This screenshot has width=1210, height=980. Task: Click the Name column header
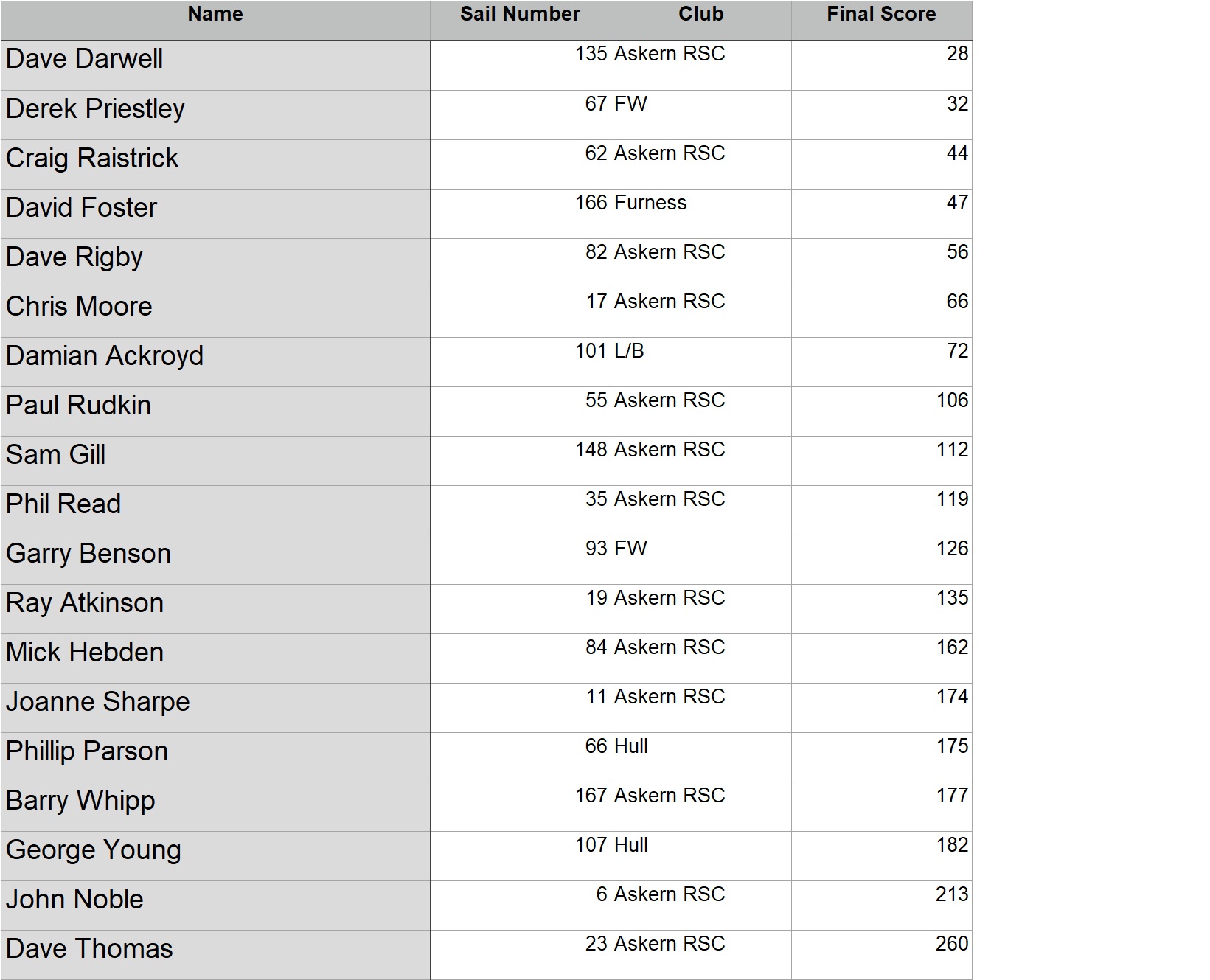coord(215,15)
